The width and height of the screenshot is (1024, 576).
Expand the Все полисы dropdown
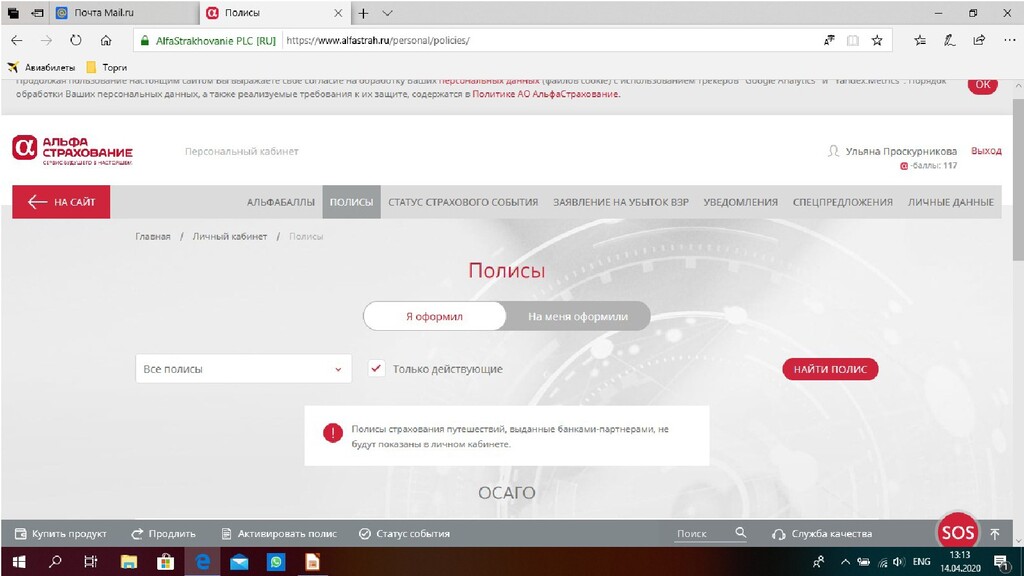click(x=244, y=369)
